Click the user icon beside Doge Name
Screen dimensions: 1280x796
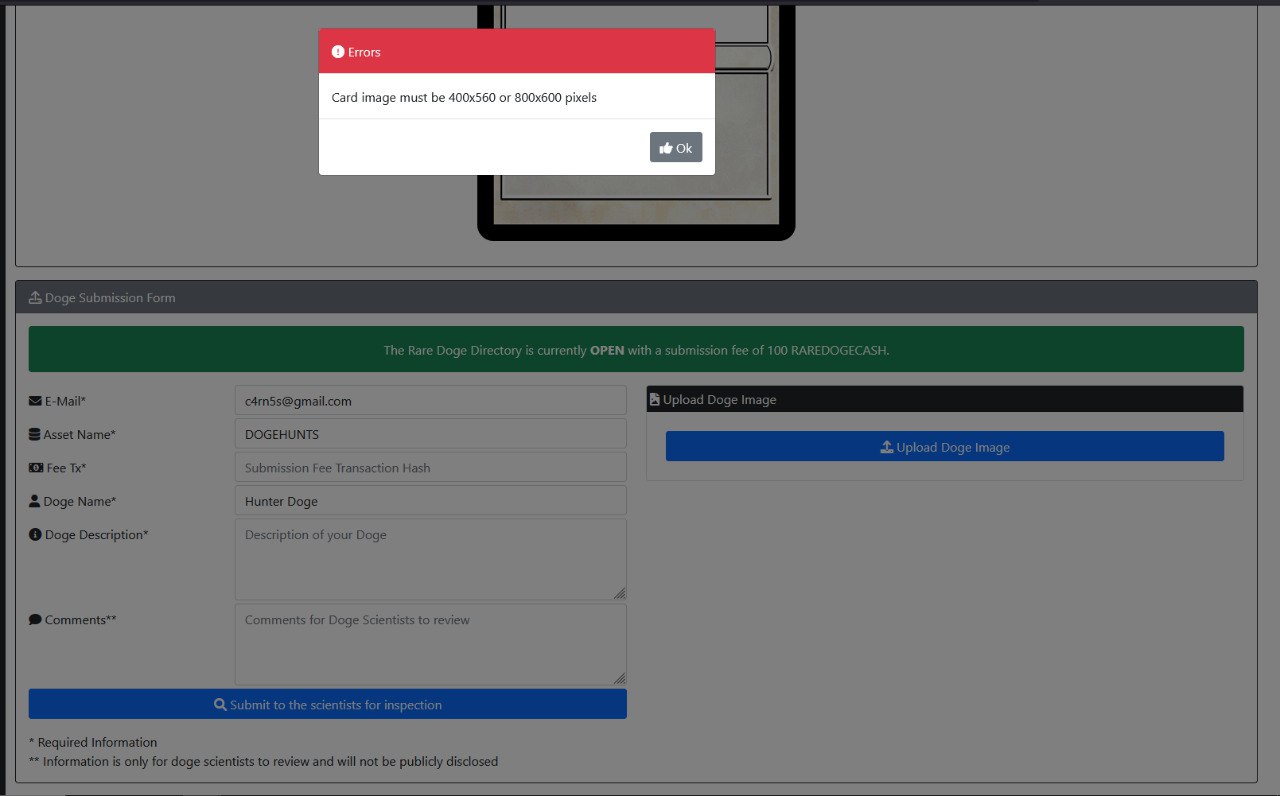(35, 501)
